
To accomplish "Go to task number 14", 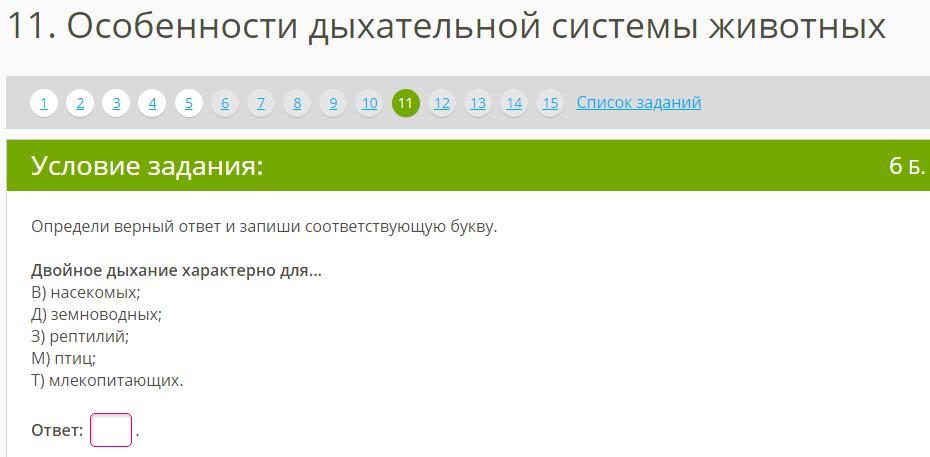I will [514, 104].
